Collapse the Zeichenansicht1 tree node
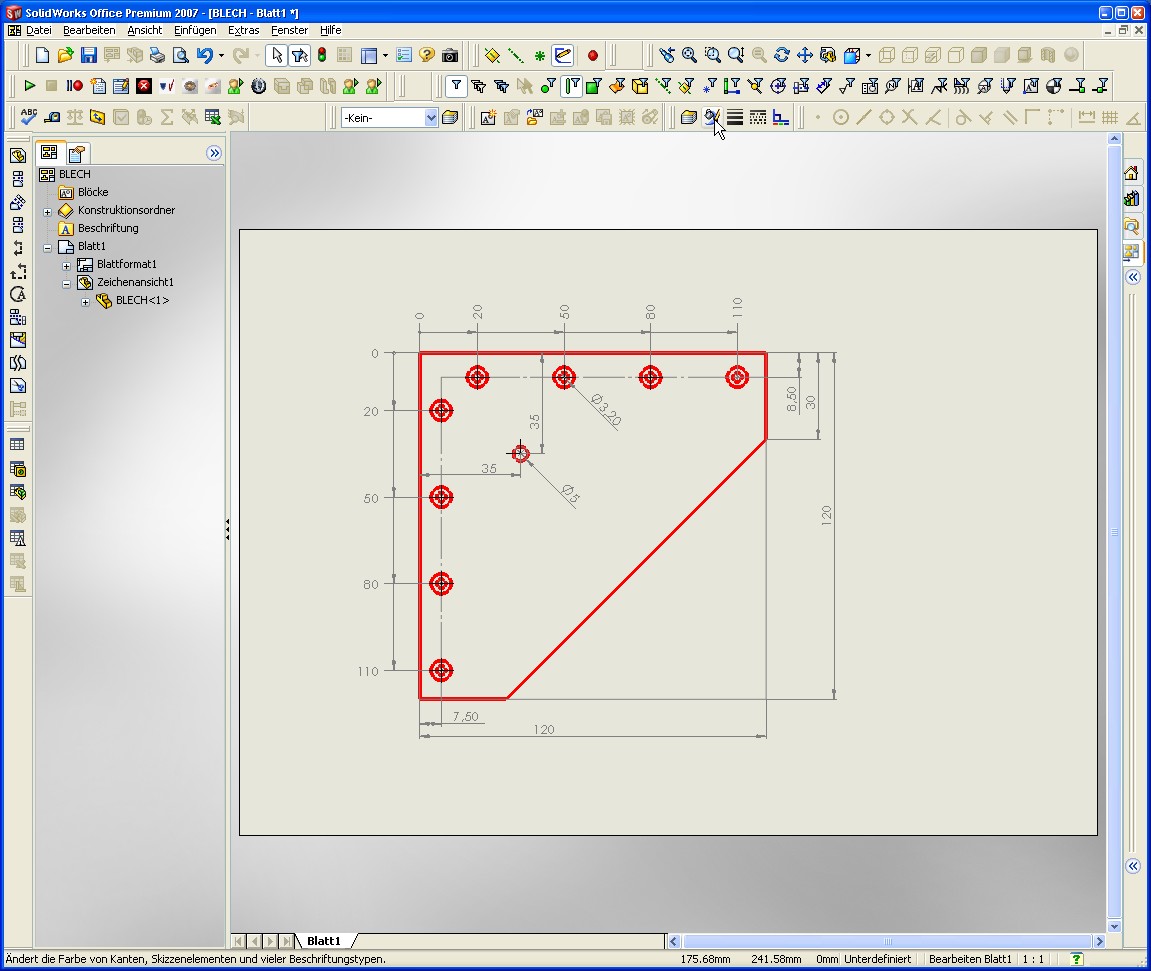The width and height of the screenshot is (1151, 971). click(66, 283)
